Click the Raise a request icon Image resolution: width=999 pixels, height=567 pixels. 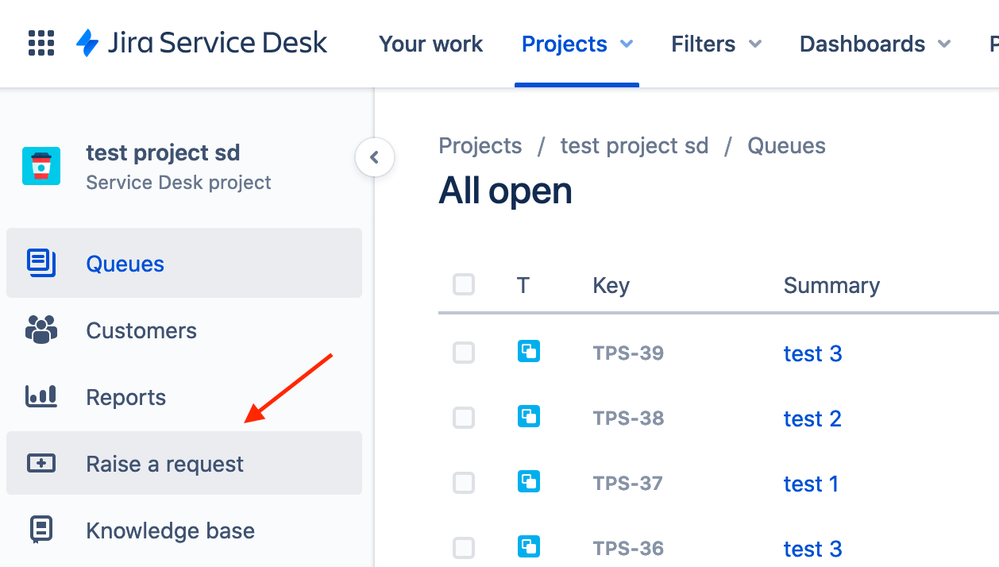click(x=41, y=463)
